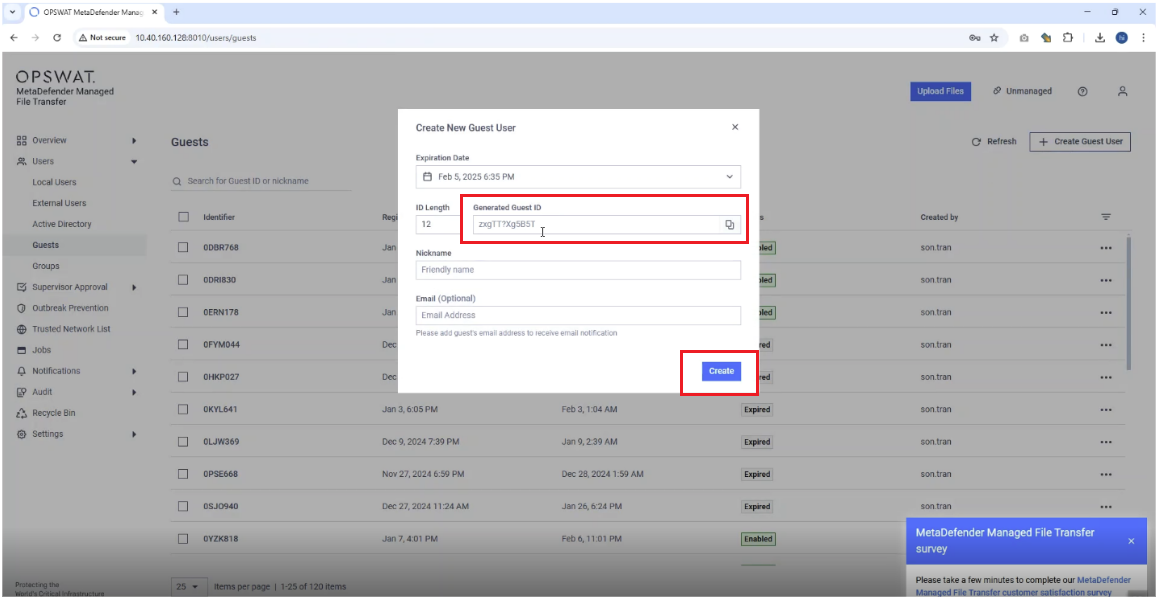The height and width of the screenshot is (601, 1159).
Task: Go back in browser history
Action: (14, 38)
